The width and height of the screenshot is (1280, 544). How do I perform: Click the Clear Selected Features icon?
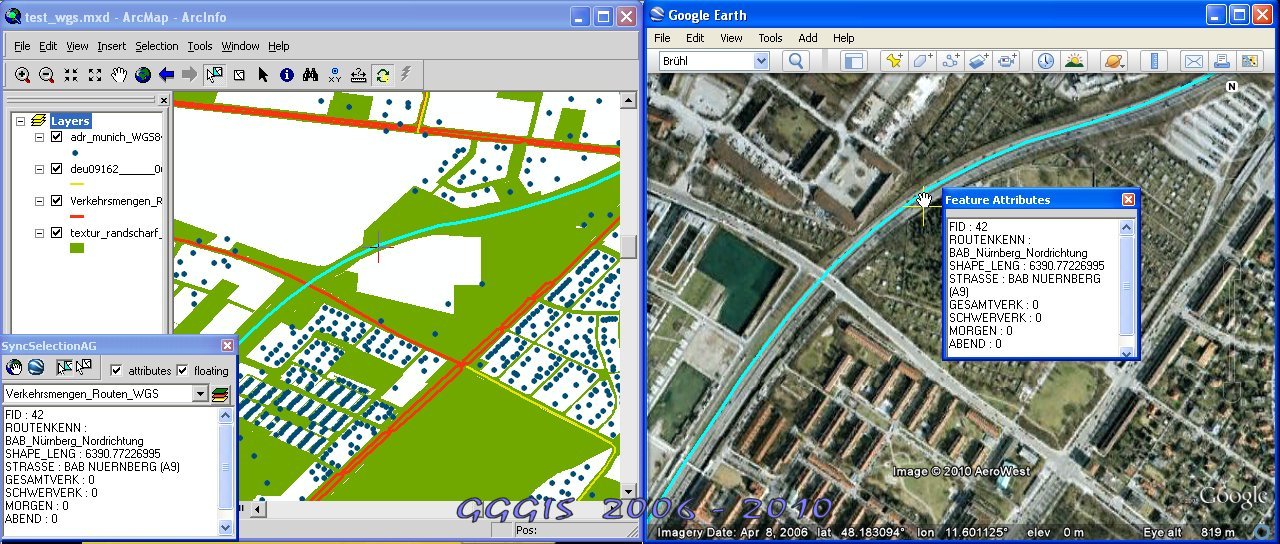(x=239, y=75)
